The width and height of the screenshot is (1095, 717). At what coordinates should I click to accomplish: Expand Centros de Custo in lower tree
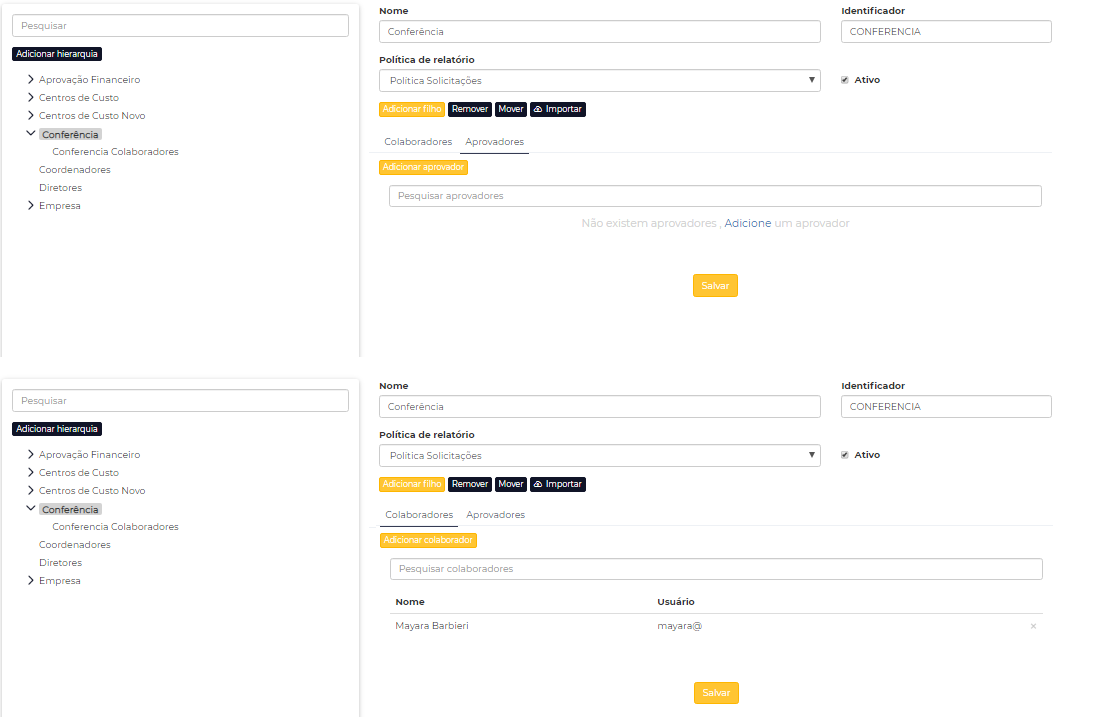(31, 473)
